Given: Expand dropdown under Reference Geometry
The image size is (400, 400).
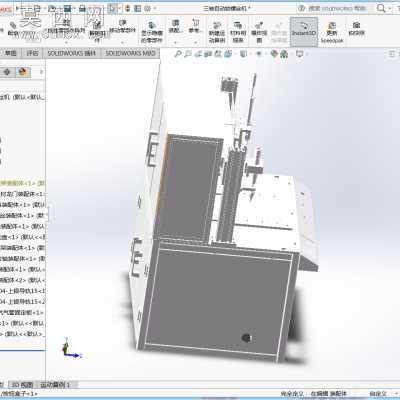Looking at the screenshot, I should (x=196, y=42).
